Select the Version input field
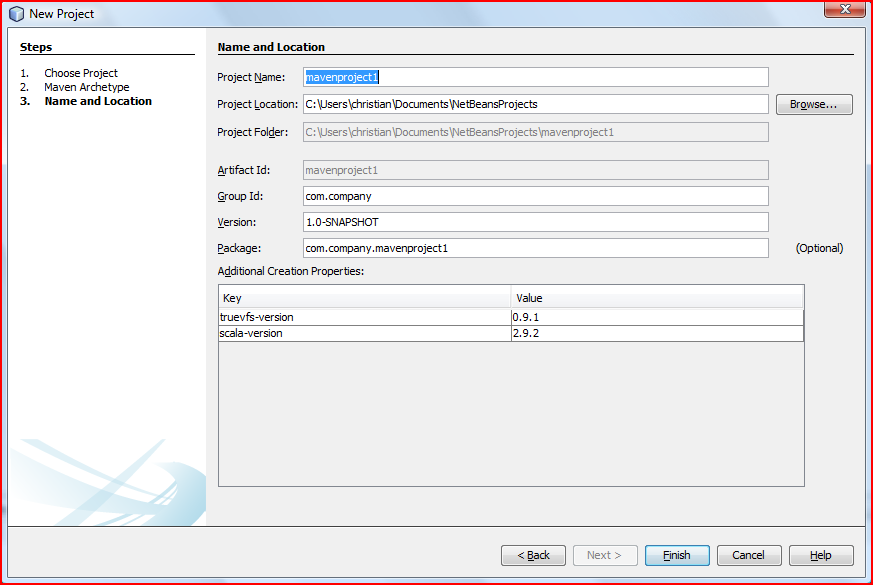 535,222
